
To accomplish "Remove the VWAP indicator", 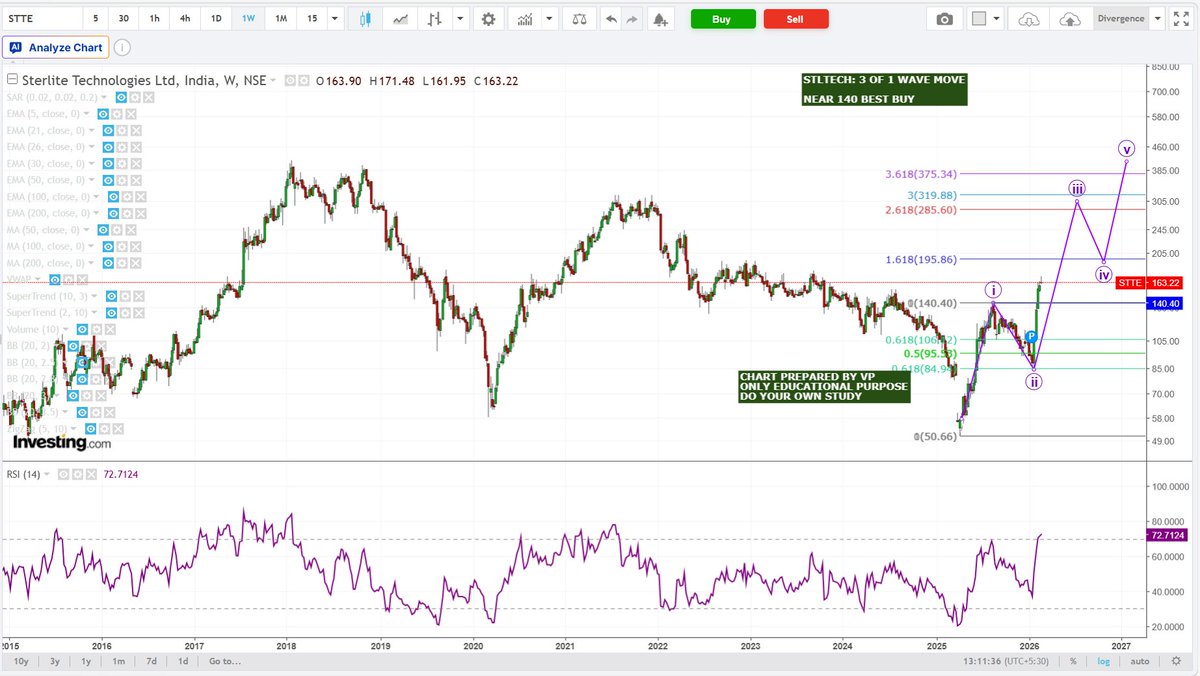I will [x=82, y=279].
